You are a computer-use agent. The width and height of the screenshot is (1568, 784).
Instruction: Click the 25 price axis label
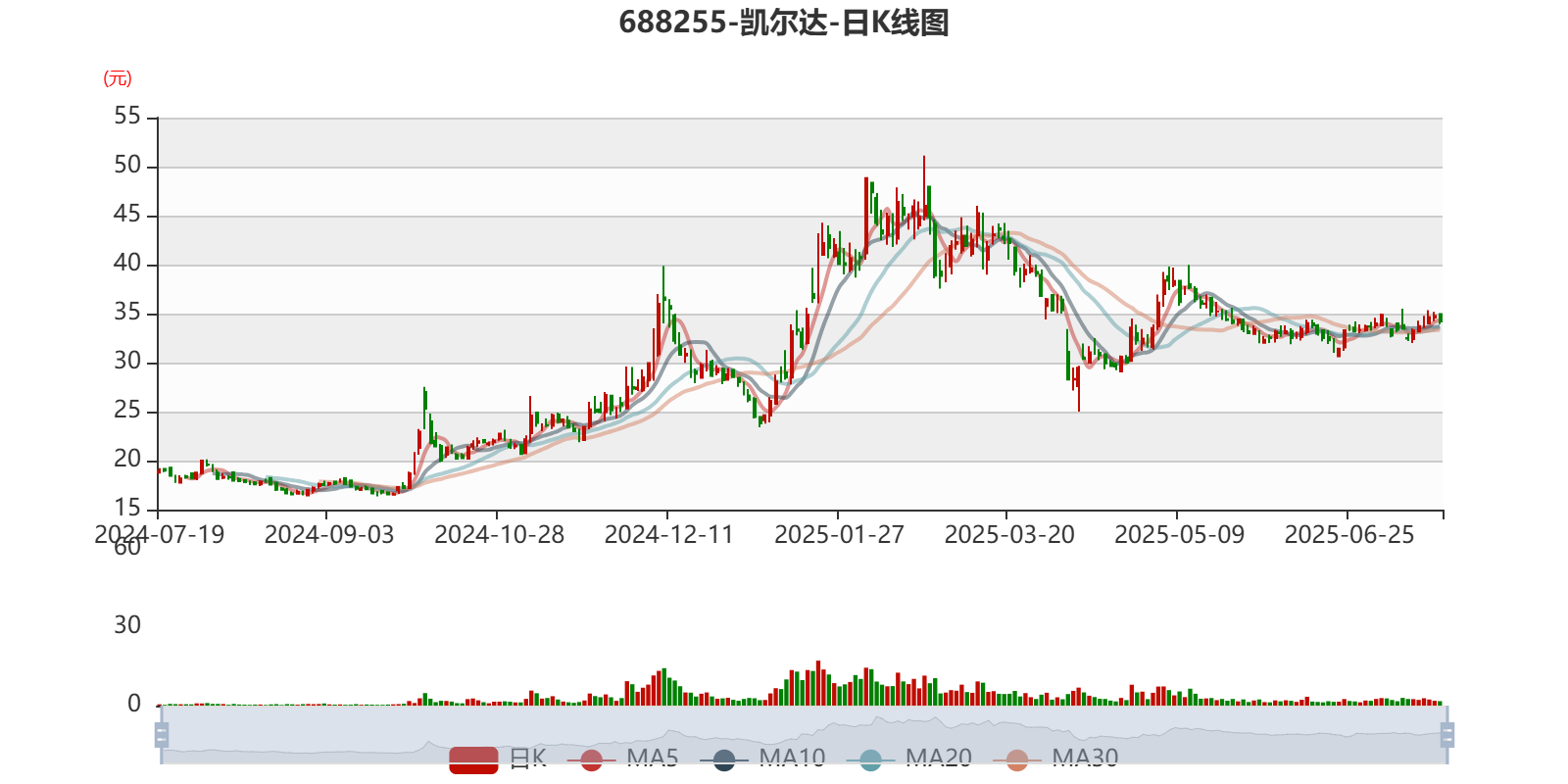(127, 411)
